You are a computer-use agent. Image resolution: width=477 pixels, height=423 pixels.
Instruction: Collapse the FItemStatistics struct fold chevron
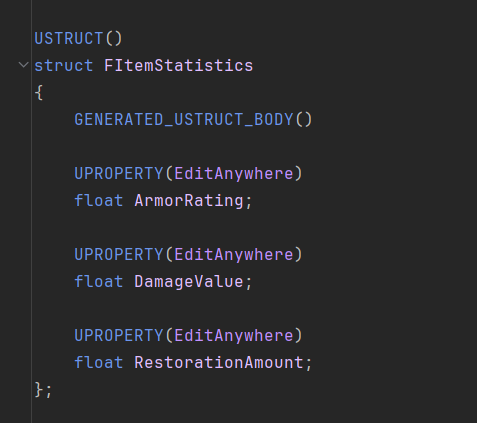coord(23,64)
